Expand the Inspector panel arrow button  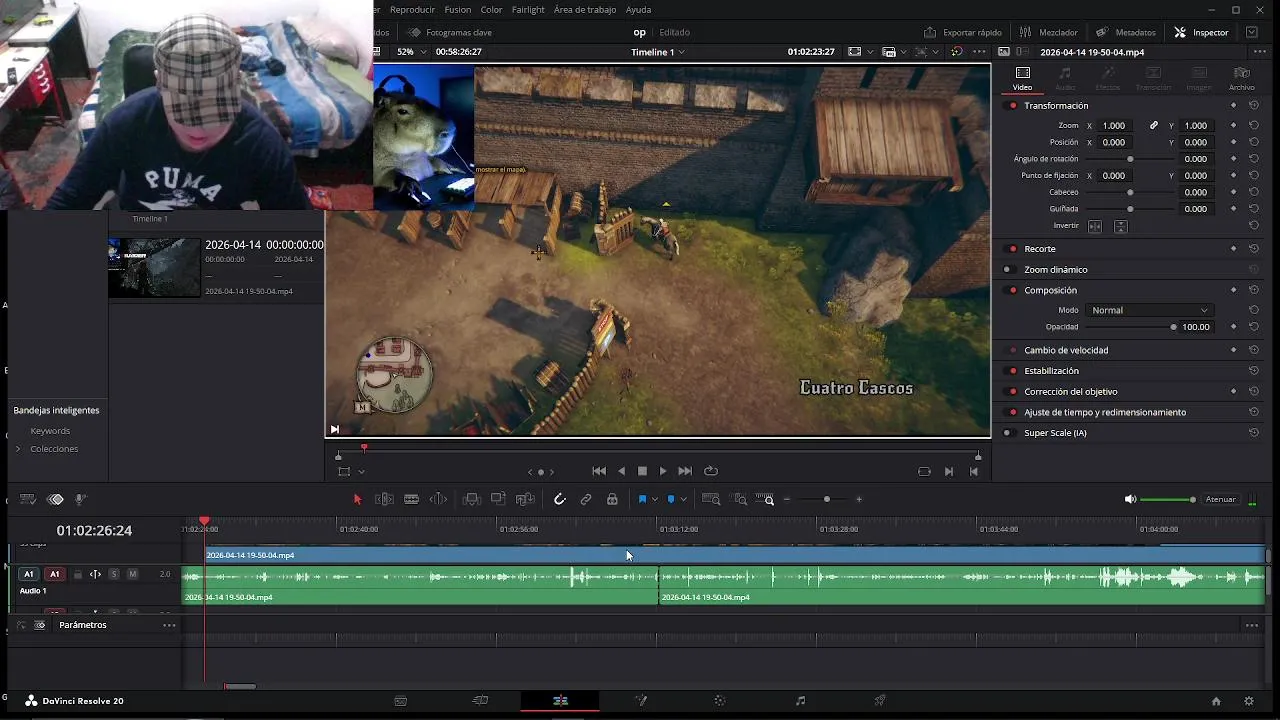click(1252, 32)
